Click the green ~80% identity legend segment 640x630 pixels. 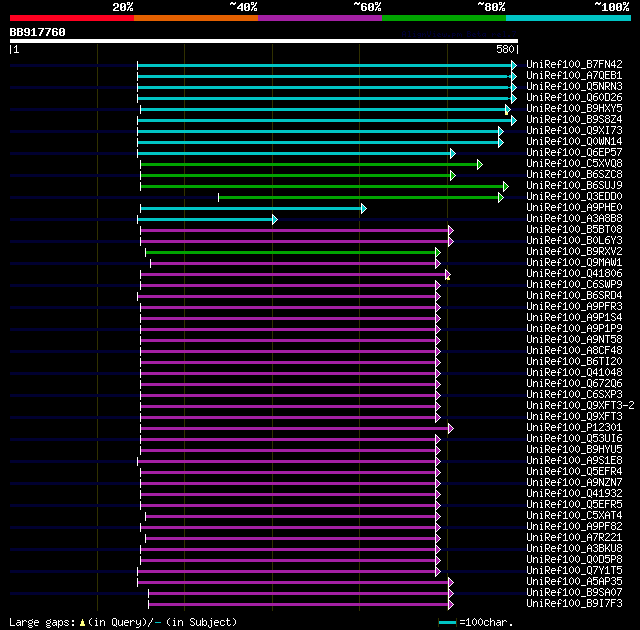coord(444,18)
